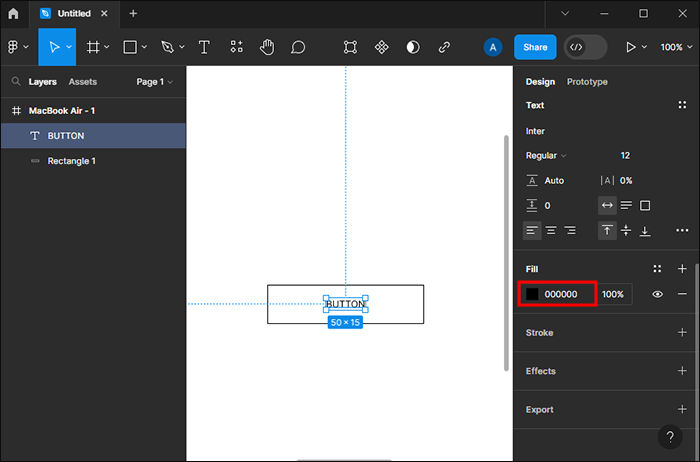Open the Regular font weight dropdown

pos(546,156)
